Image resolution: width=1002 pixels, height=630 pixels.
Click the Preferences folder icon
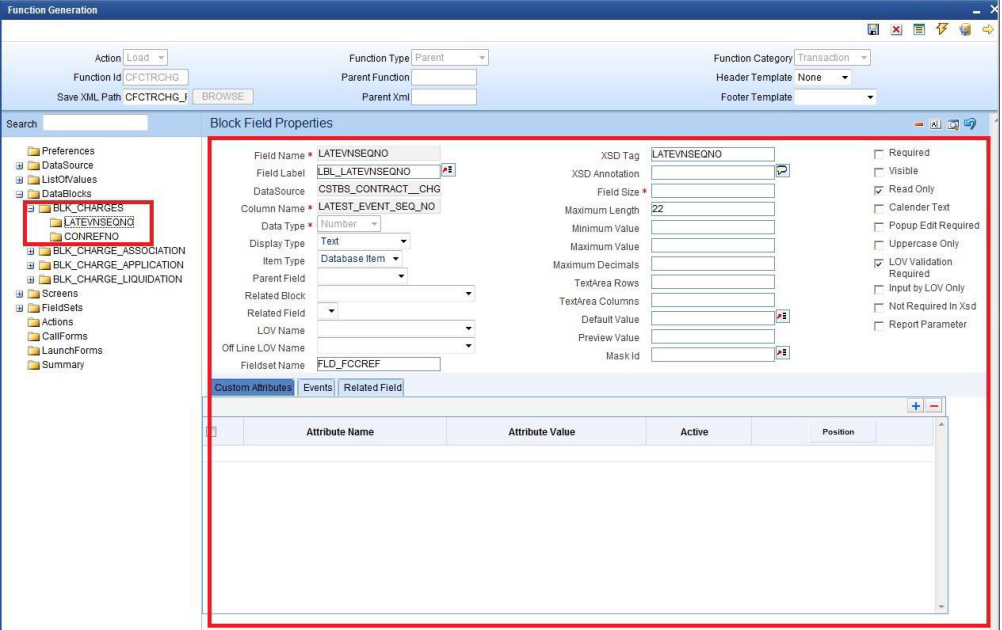34,151
